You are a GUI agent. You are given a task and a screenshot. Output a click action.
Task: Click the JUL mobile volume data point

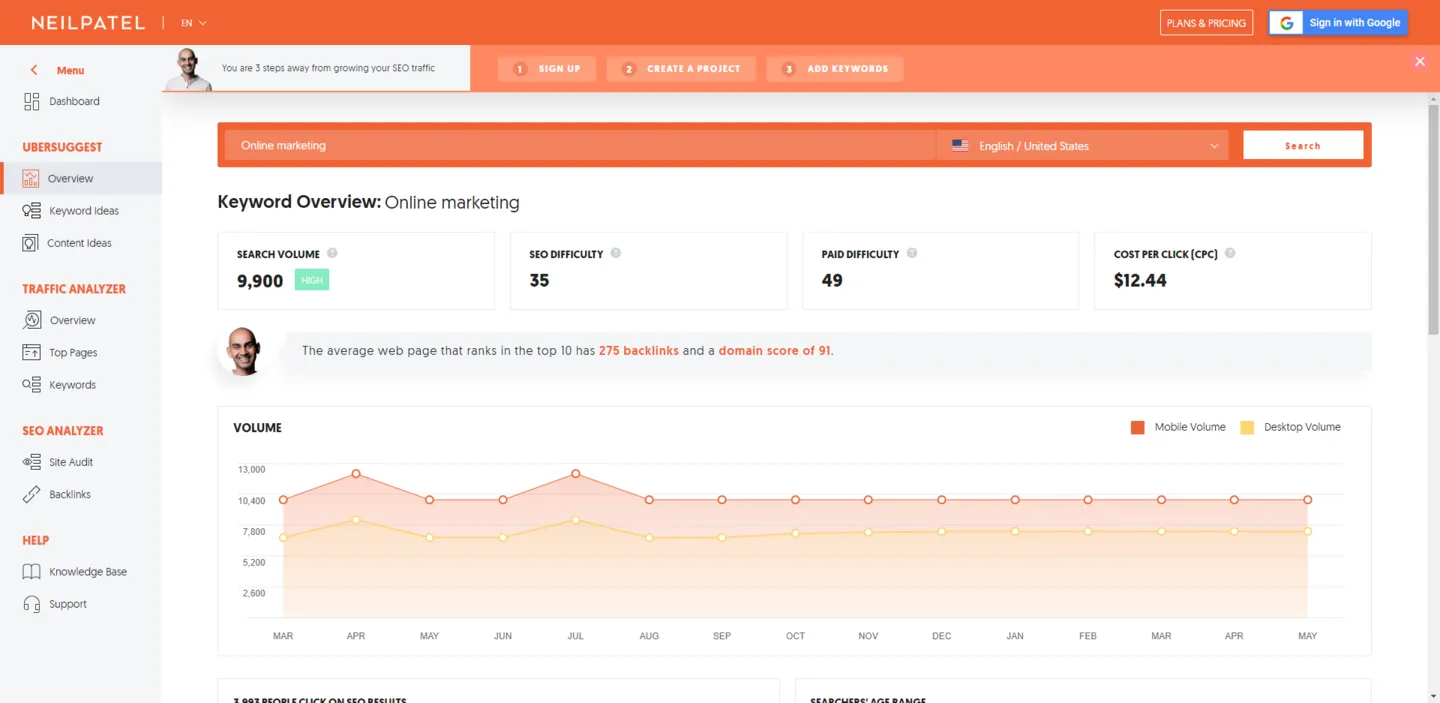click(576, 473)
